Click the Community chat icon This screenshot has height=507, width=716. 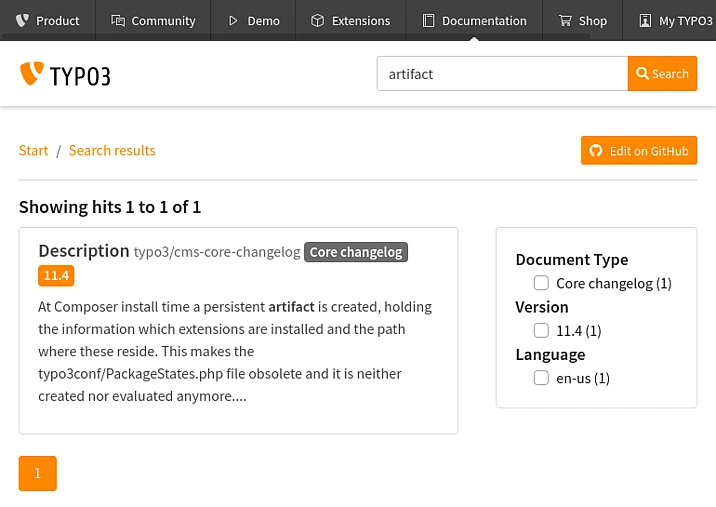(118, 20)
